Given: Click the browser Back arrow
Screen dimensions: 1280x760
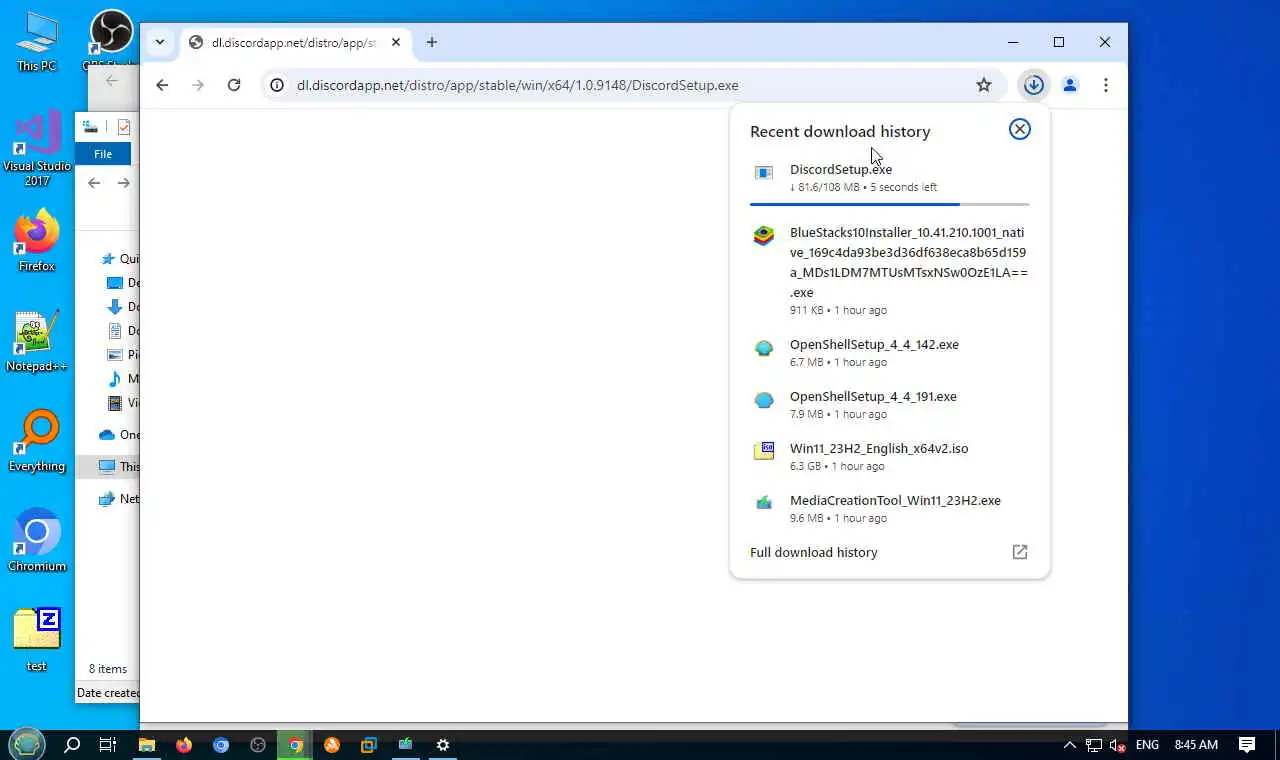Looking at the screenshot, I should tap(162, 85).
